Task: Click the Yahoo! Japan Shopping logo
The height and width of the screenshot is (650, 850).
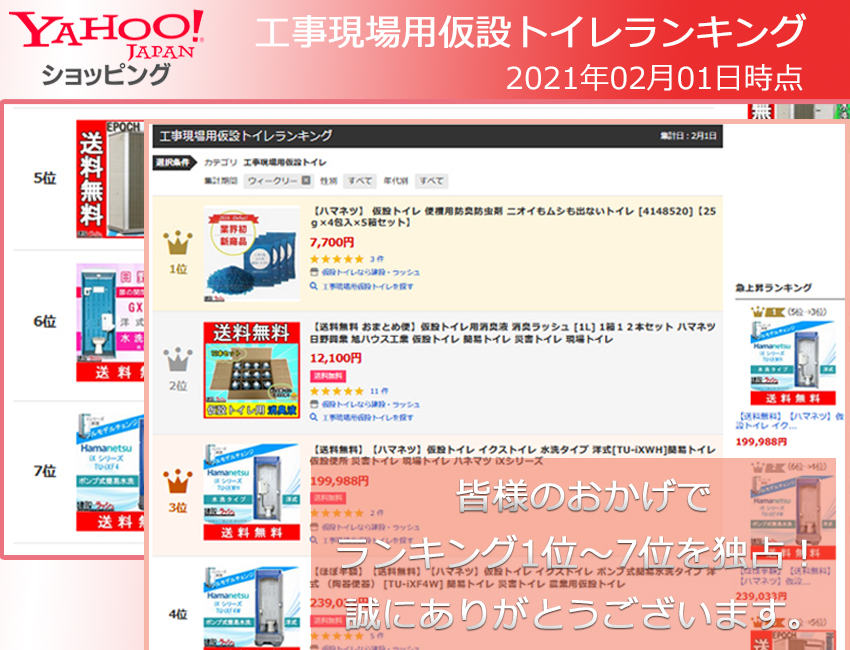Action: point(107,48)
